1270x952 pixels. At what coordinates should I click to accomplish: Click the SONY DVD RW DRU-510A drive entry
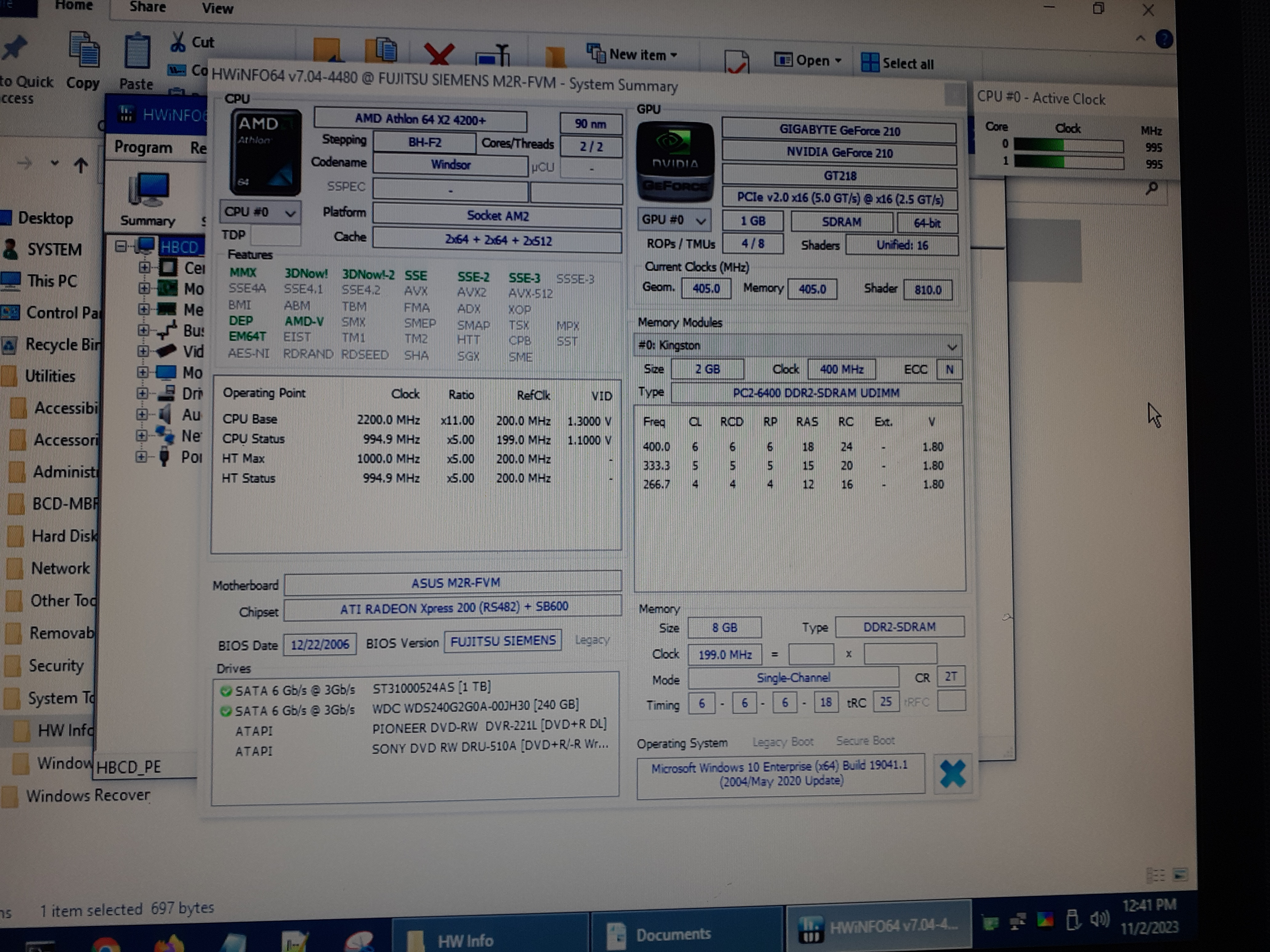coord(416,748)
